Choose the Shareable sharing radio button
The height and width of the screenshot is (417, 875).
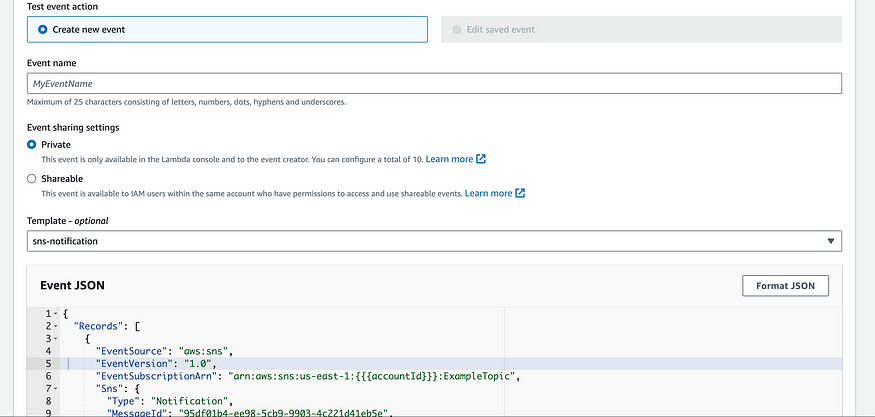click(32, 179)
